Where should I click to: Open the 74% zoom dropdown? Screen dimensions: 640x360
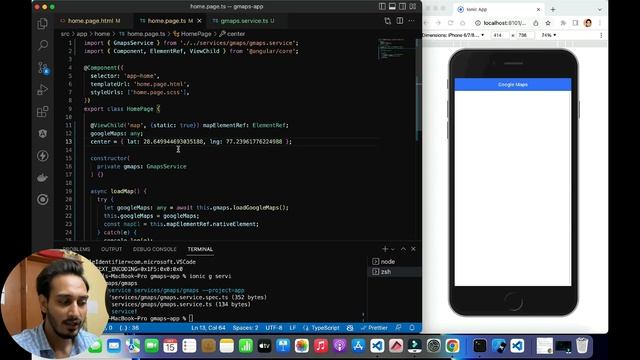[548, 35]
